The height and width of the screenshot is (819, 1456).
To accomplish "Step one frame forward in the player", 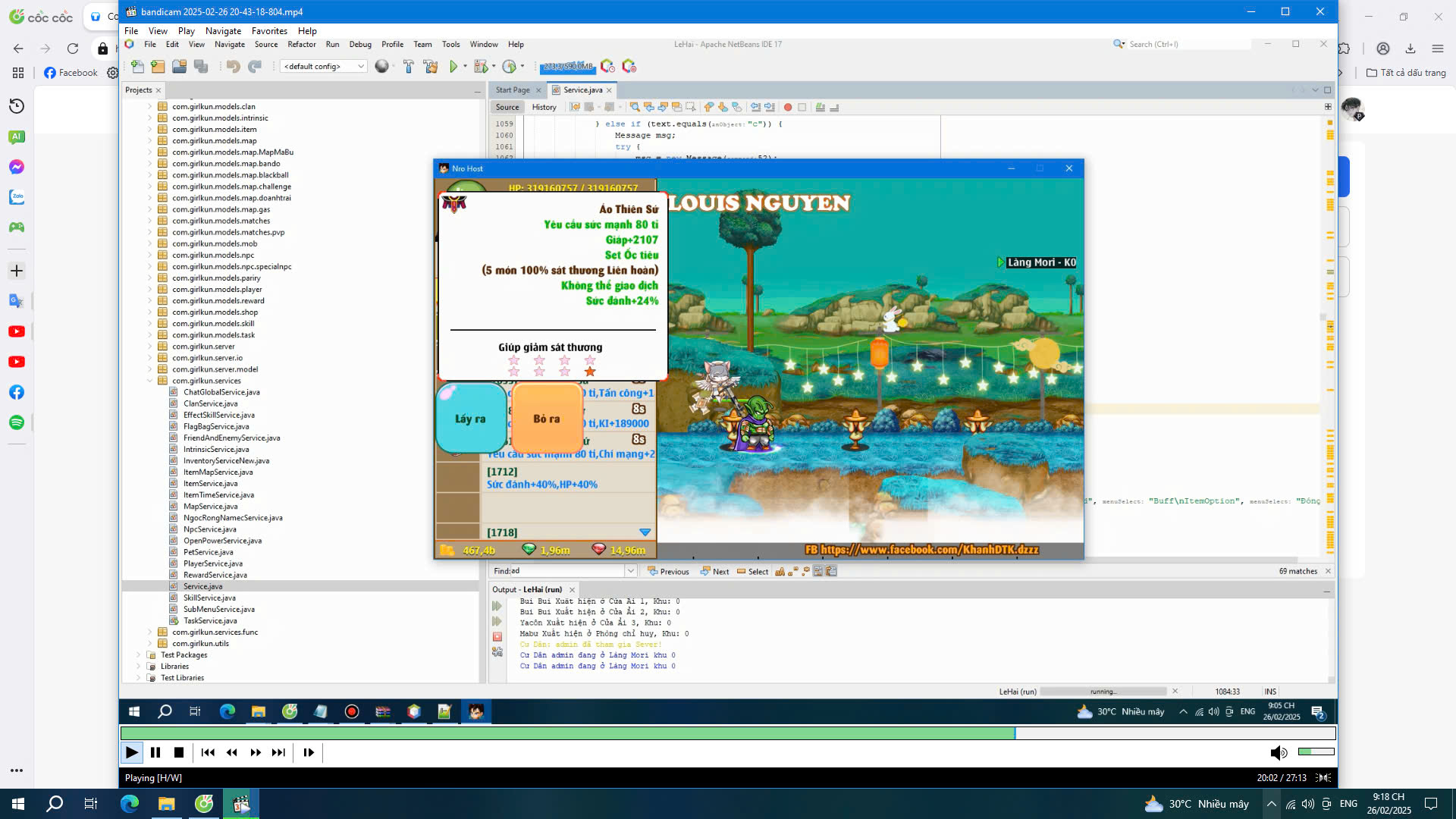I will pyautogui.click(x=309, y=752).
